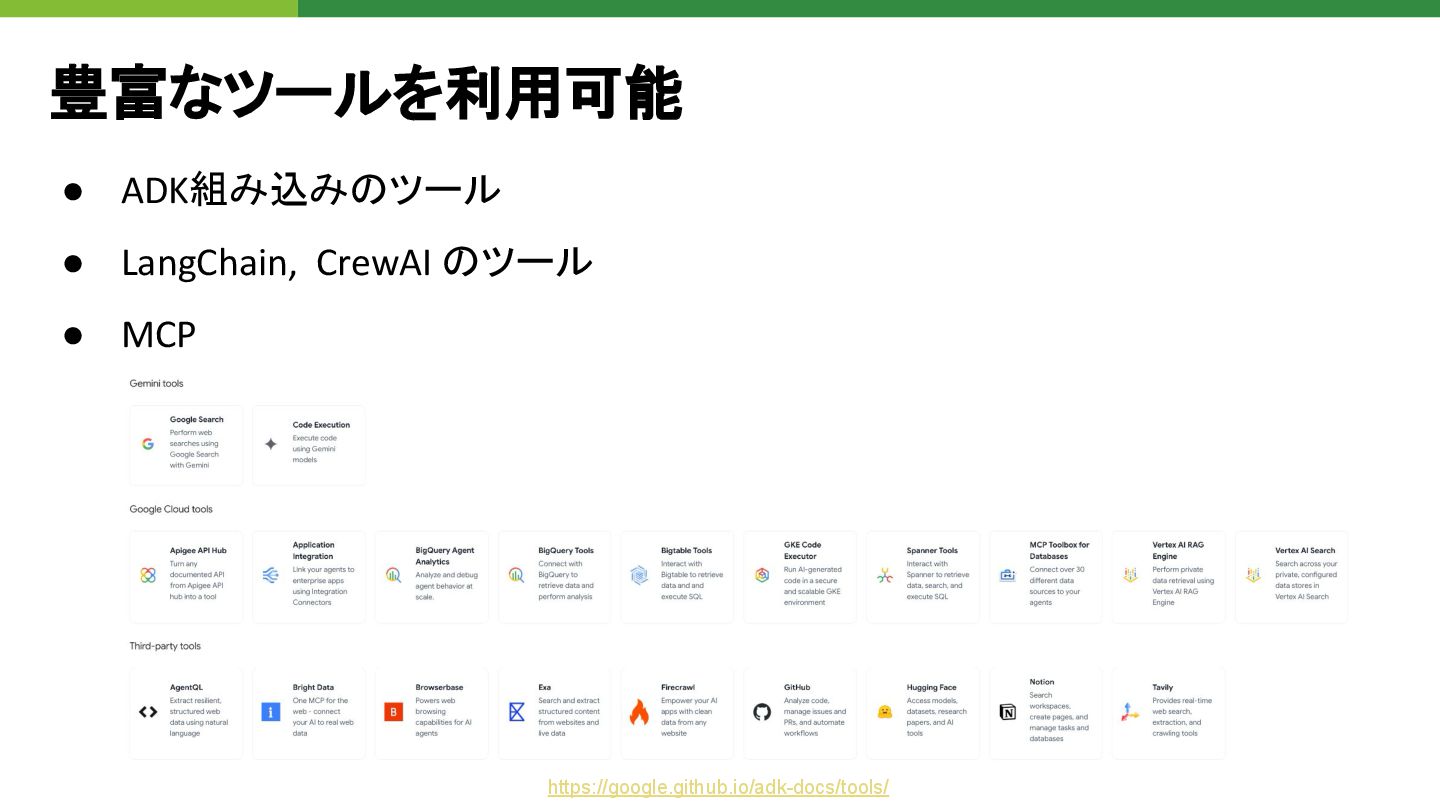The height and width of the screenshot is (810, 1440).
Task: Open the Google Search card title
Action: coord(197,420)
